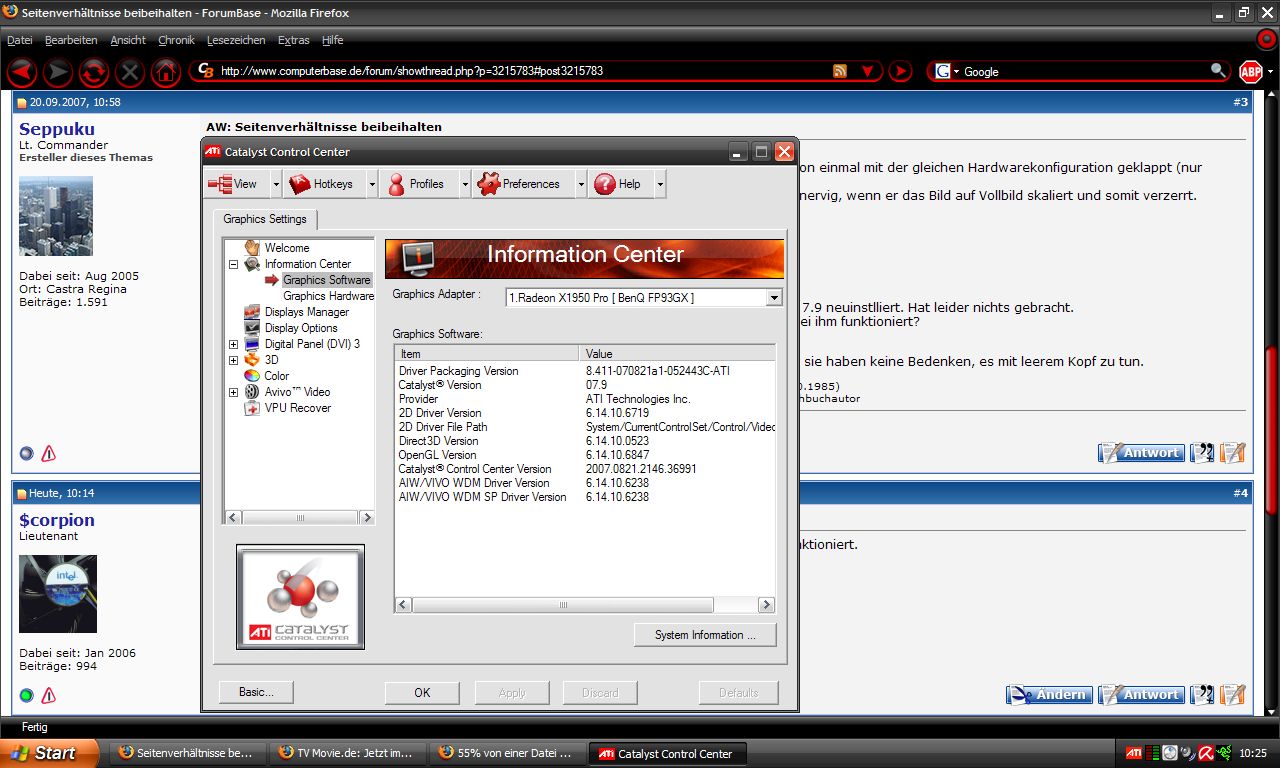The image size is (1280, 768).
Task: Select Graphics Hardware tree item
Action: pyautogui.click(x=328, y=296)
